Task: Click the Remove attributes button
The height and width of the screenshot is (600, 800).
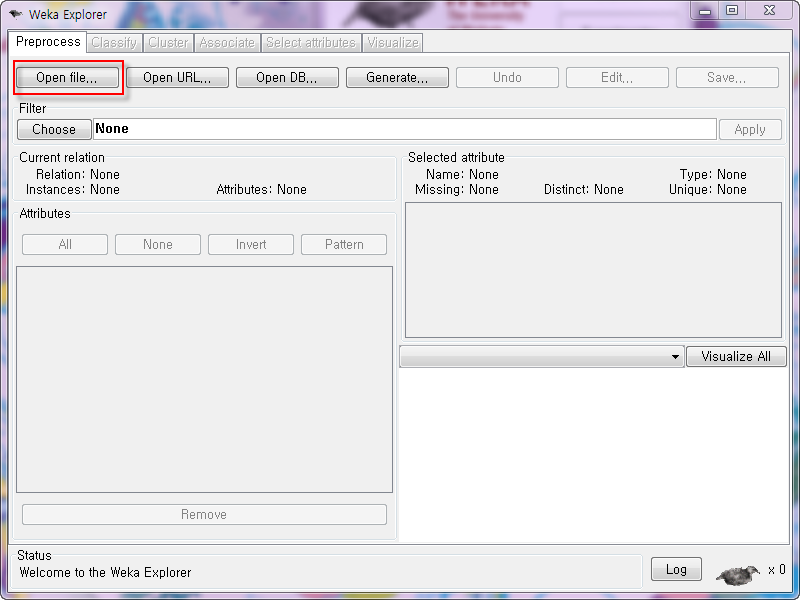Action: tap(204, 514)
